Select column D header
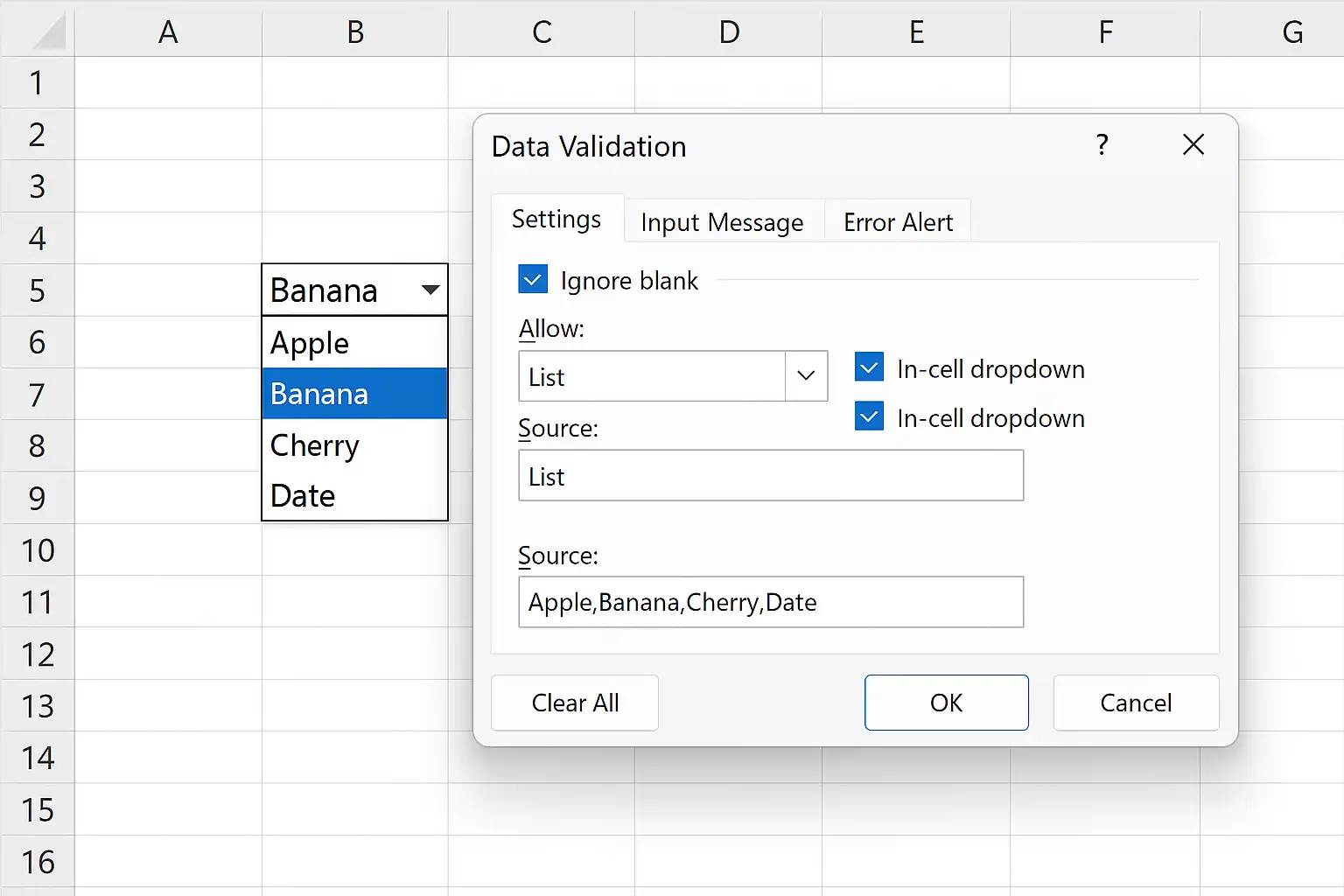Viewport: 1344px width, 896px height. (729, 31)
